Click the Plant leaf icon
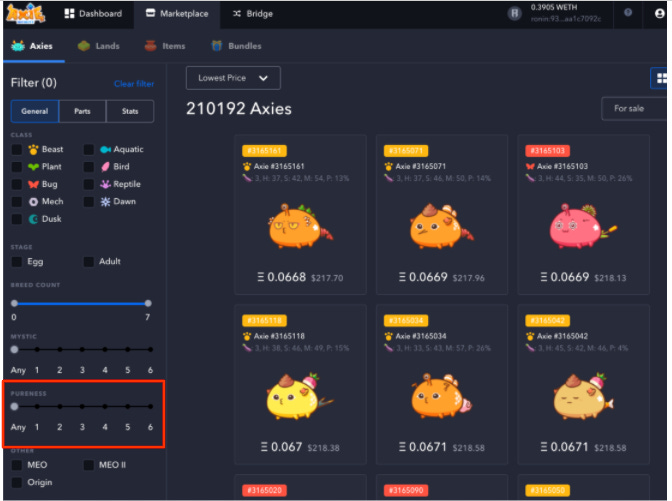 pos(33,167)
